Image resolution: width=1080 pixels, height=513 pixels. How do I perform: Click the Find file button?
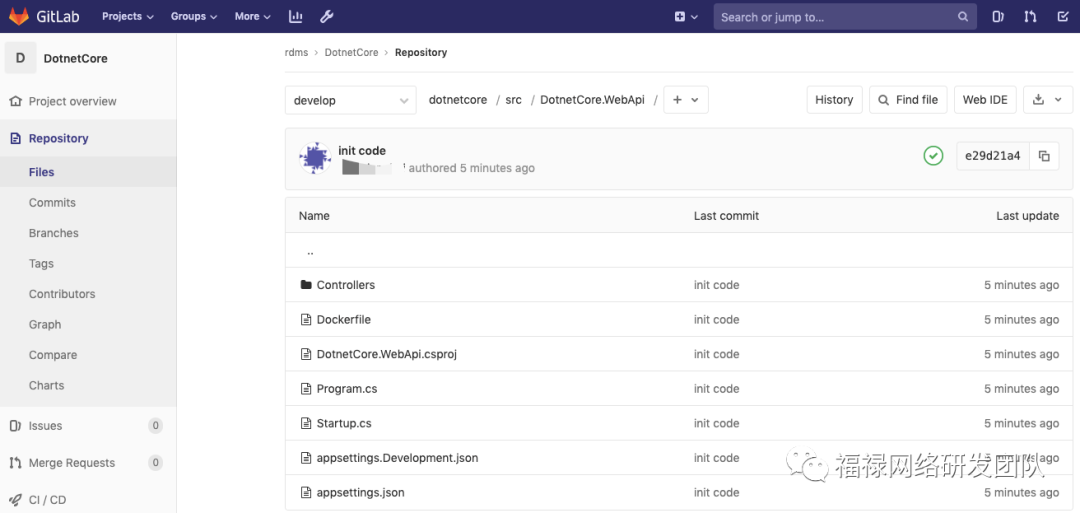click(908, 100)
